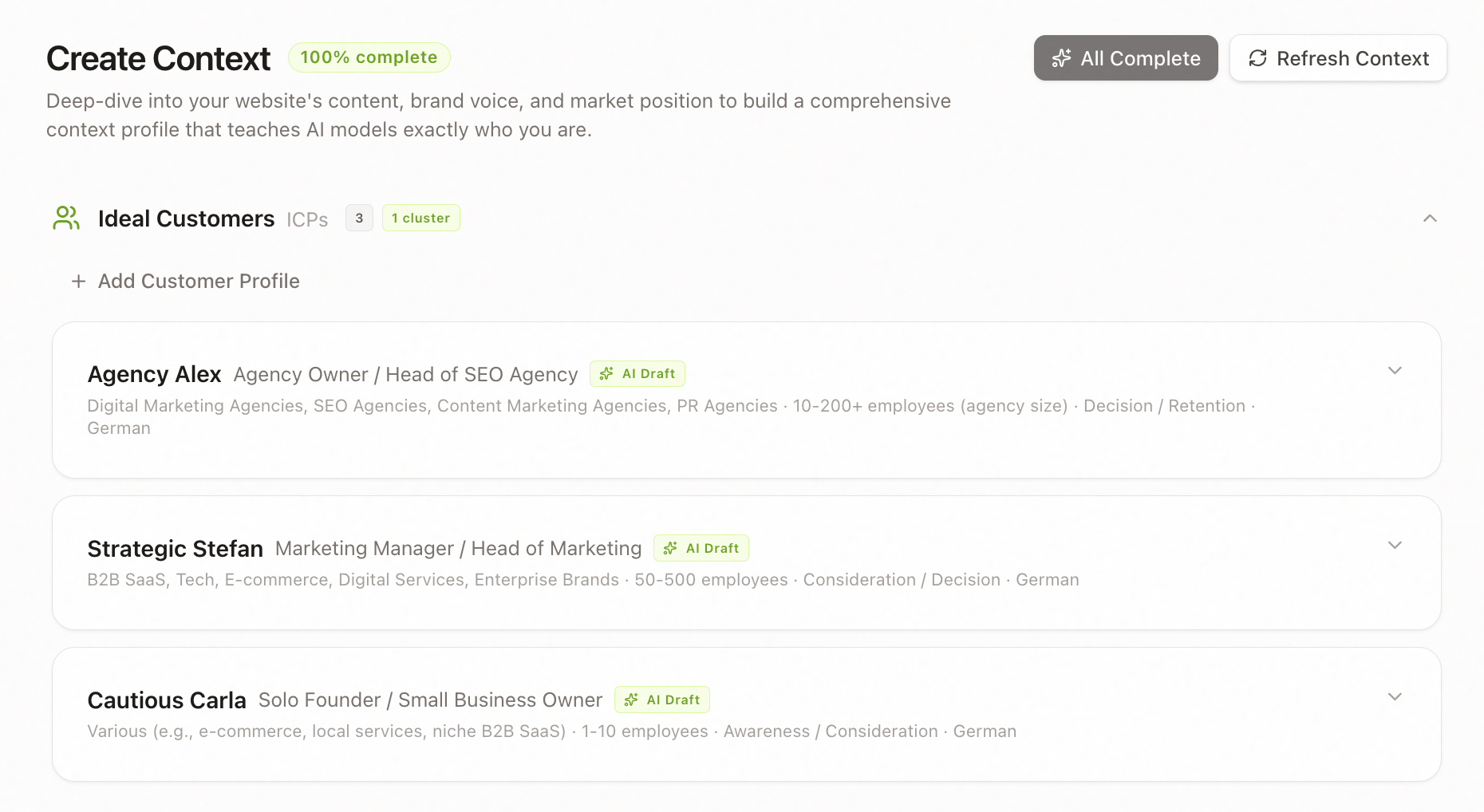Image resolution: width=1484 pixels, height=812 pixels.
Task: Collapse the Ideal Customers section
Action: click(x=1430, y=219)
